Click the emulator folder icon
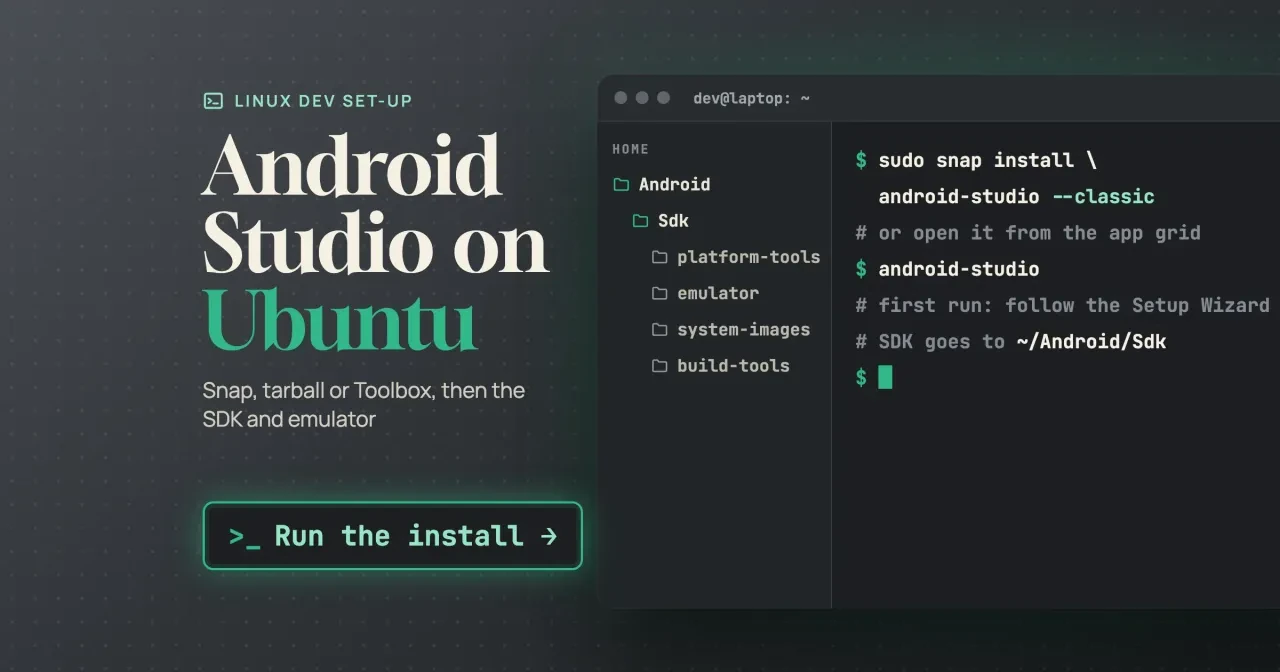Image resolution: width=1280 pixels, height=672 pixels. (659, 293)
